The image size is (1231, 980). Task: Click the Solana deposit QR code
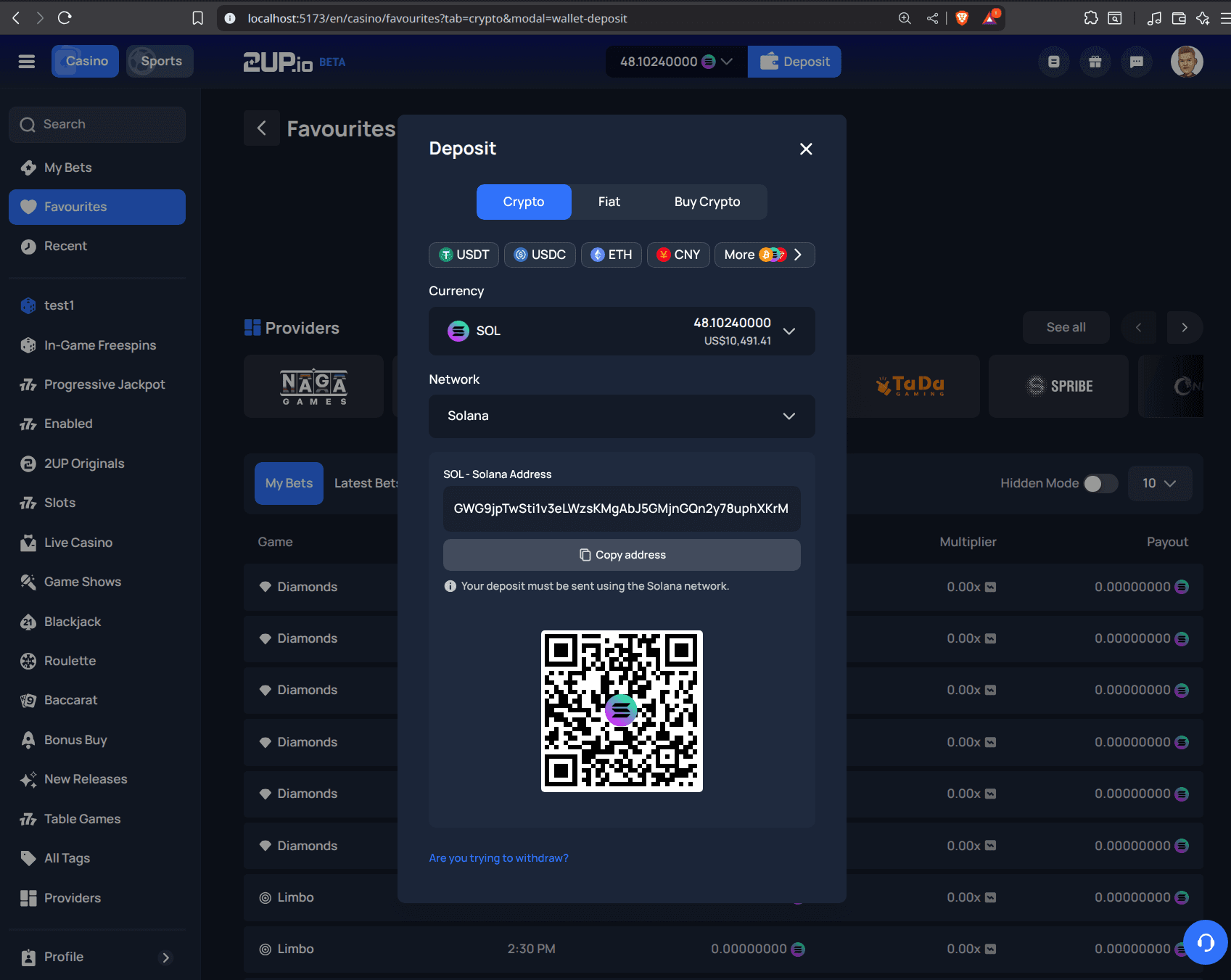pyautogui.click(x=622, y=711)
